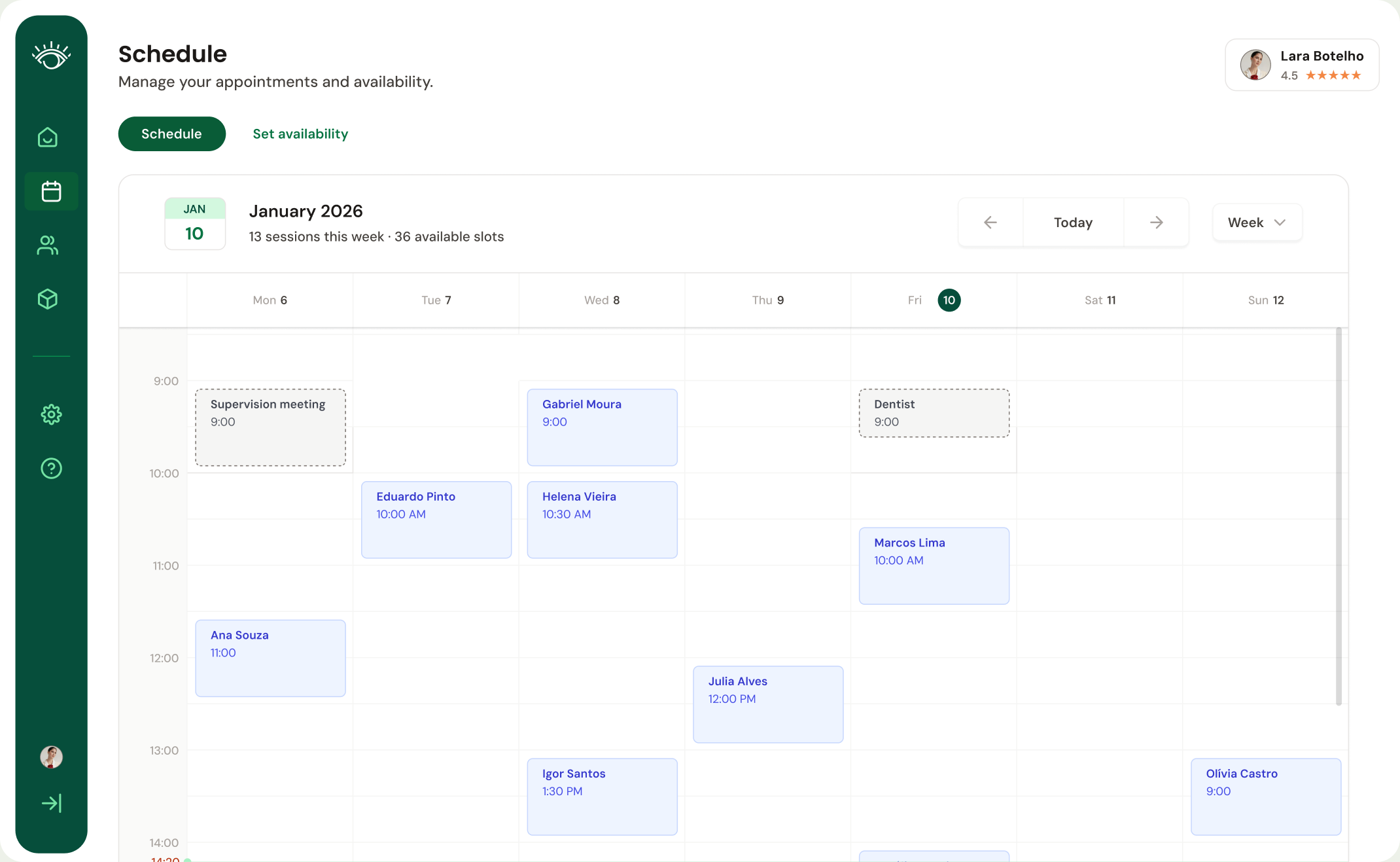Select Sat 11 column header

pos(1100,300)
